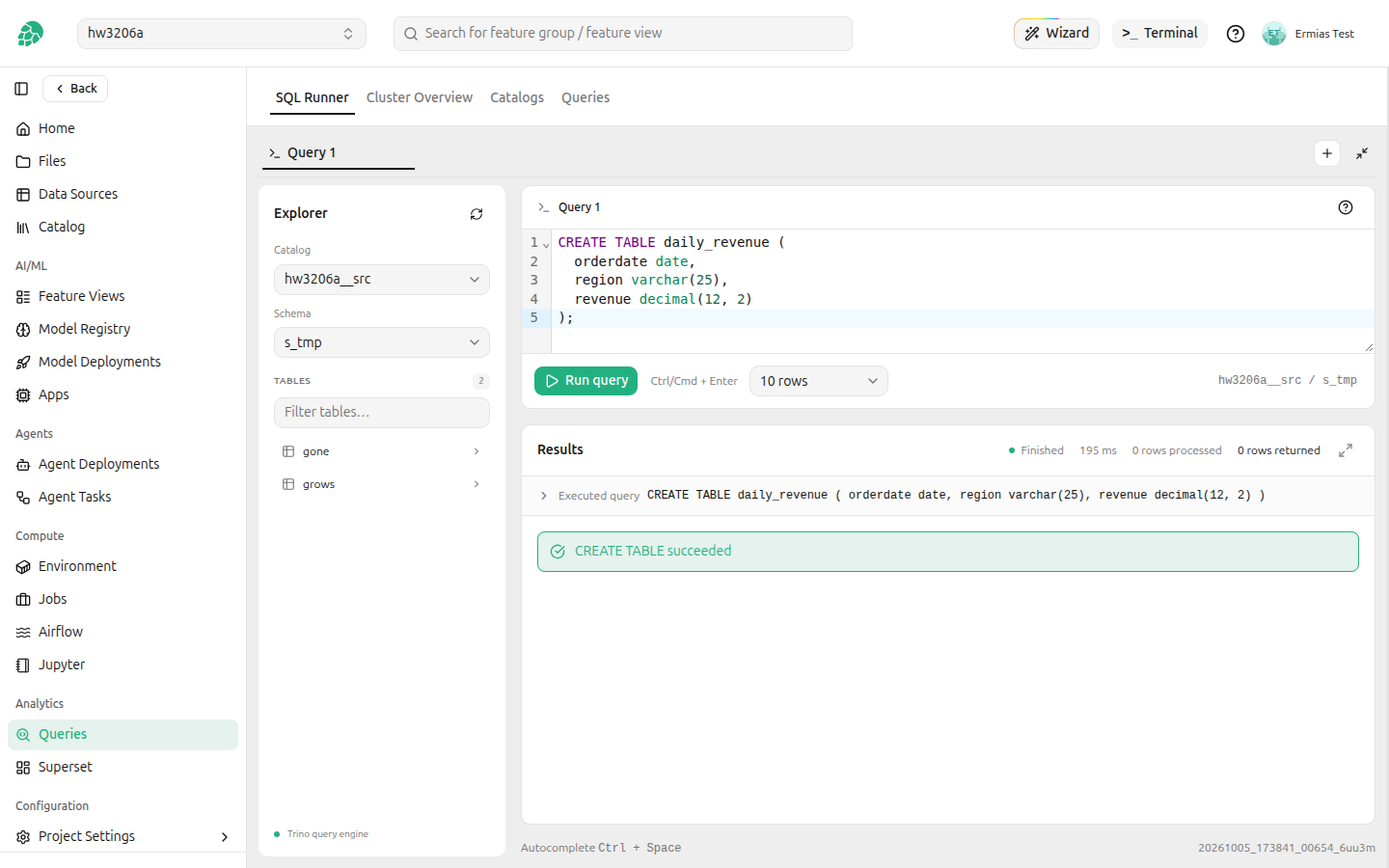Open the Wizard button
The width and height of the screenshot is (1389, 868).
(1056, 34)
